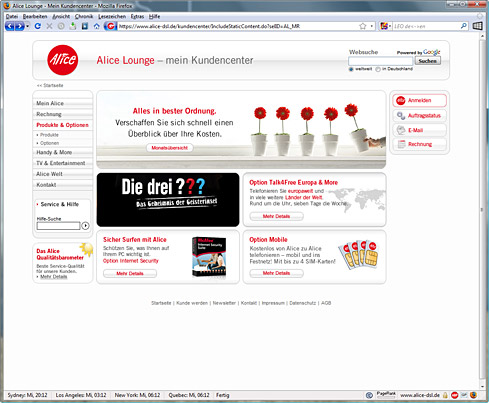489x403 pixels.
Task: Open the Extras menu
Action: tap(137, 16)
